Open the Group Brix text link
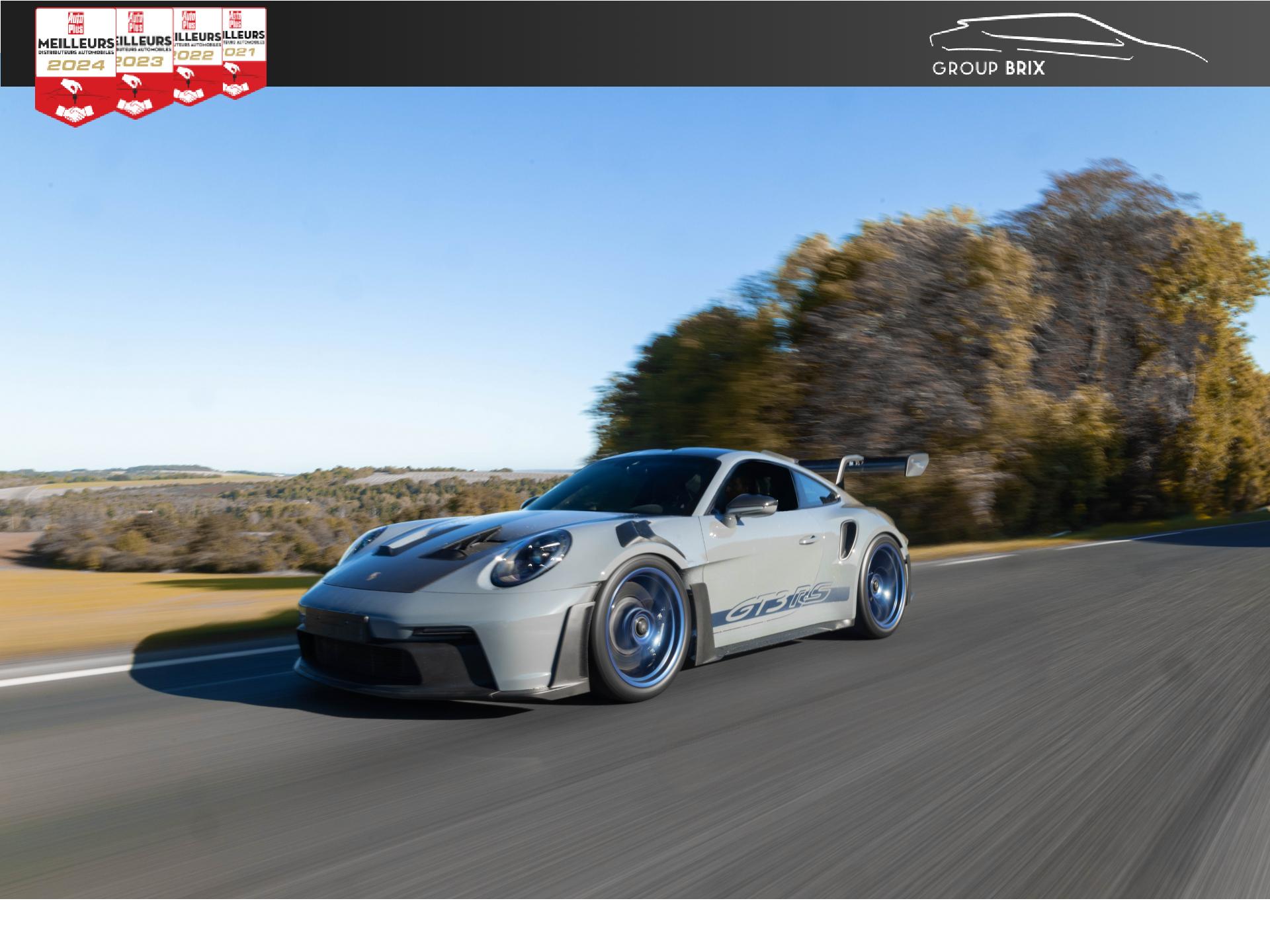 tap(989, 68)
